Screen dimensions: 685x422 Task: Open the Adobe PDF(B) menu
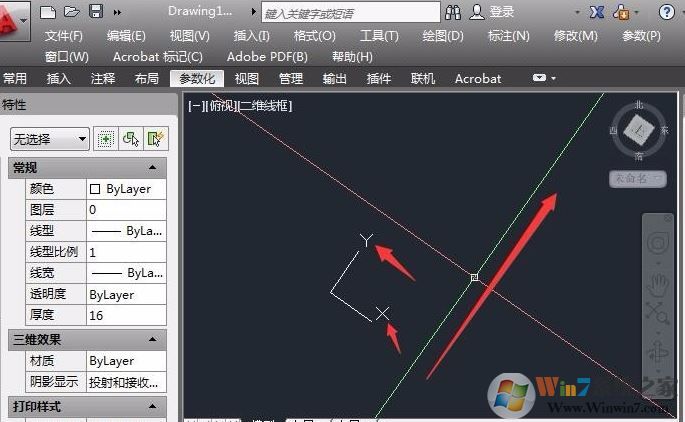[267, 56]
